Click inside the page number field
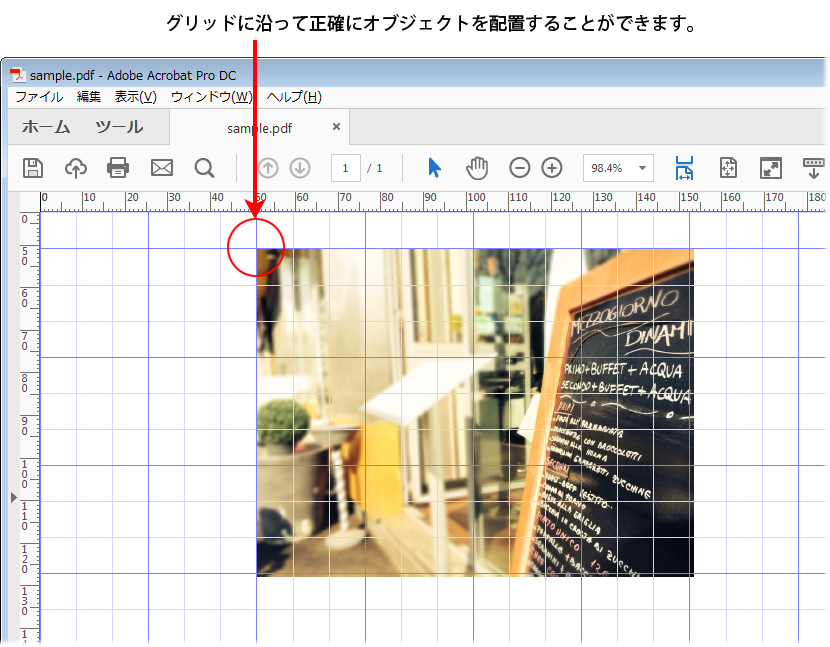This screenshot has height=647, width=830. [345, 167]
